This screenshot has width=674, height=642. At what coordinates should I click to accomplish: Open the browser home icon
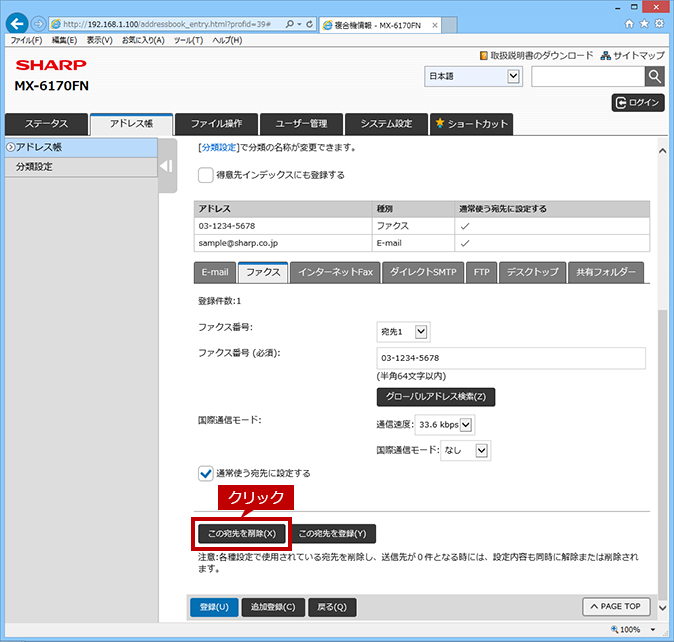pos(629,24)
